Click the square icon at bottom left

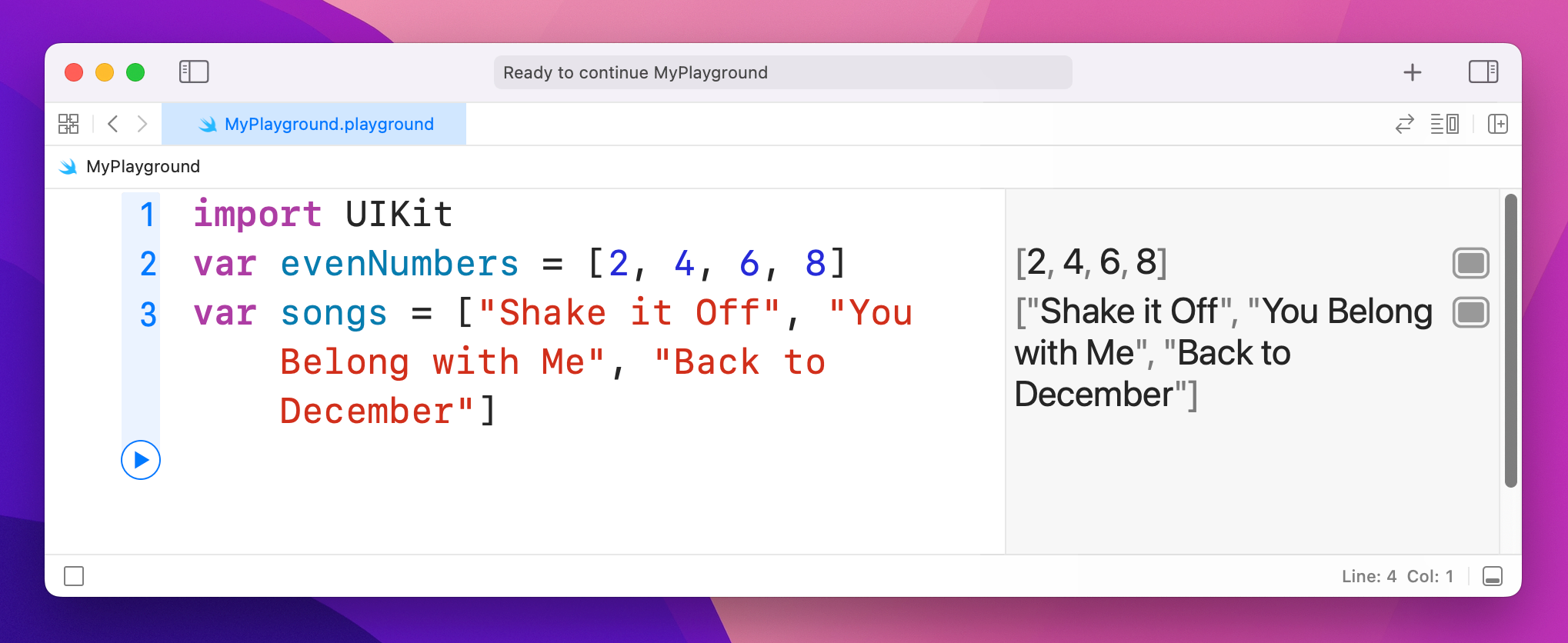74,576
